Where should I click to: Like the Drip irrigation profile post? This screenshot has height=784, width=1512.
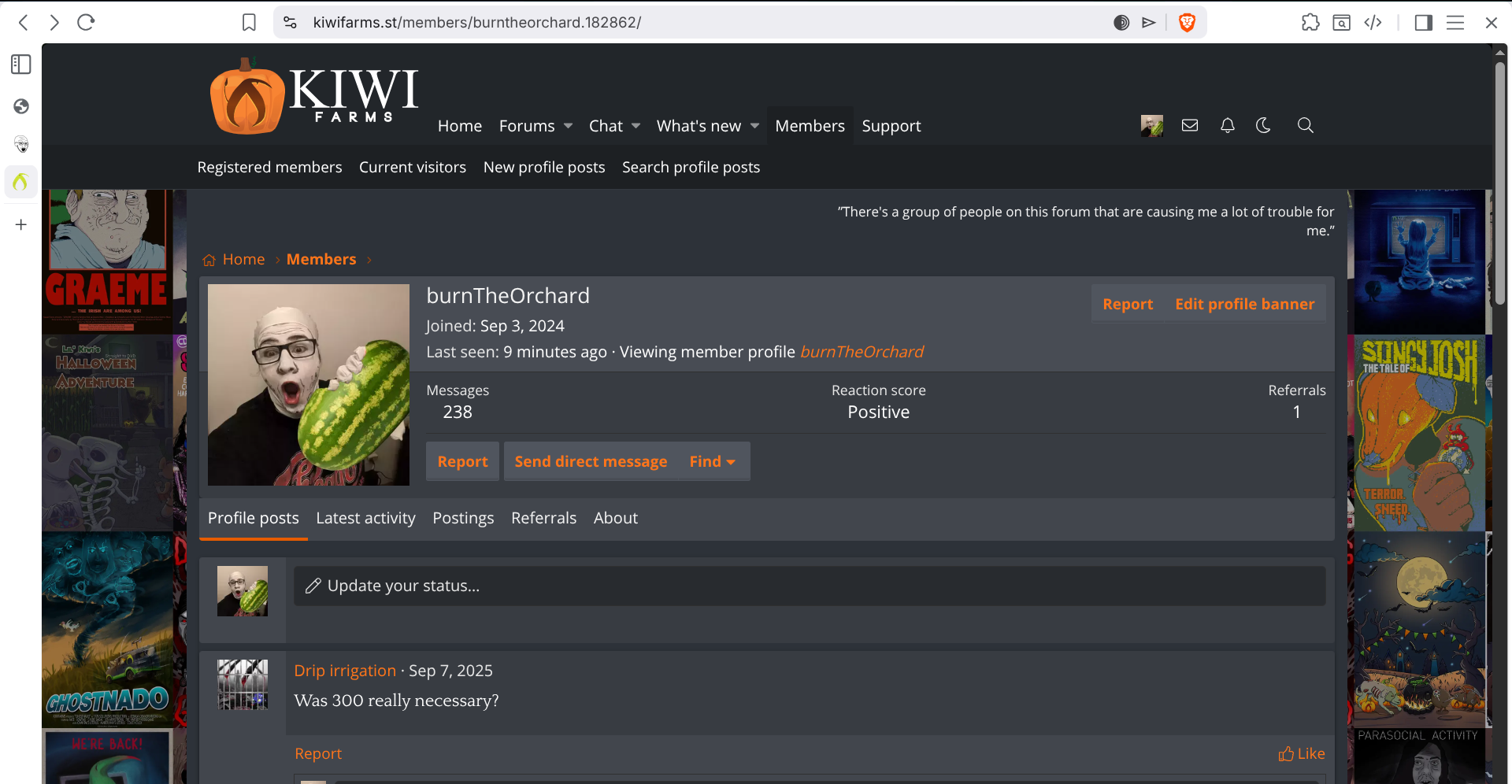(x=1301, y=753)
